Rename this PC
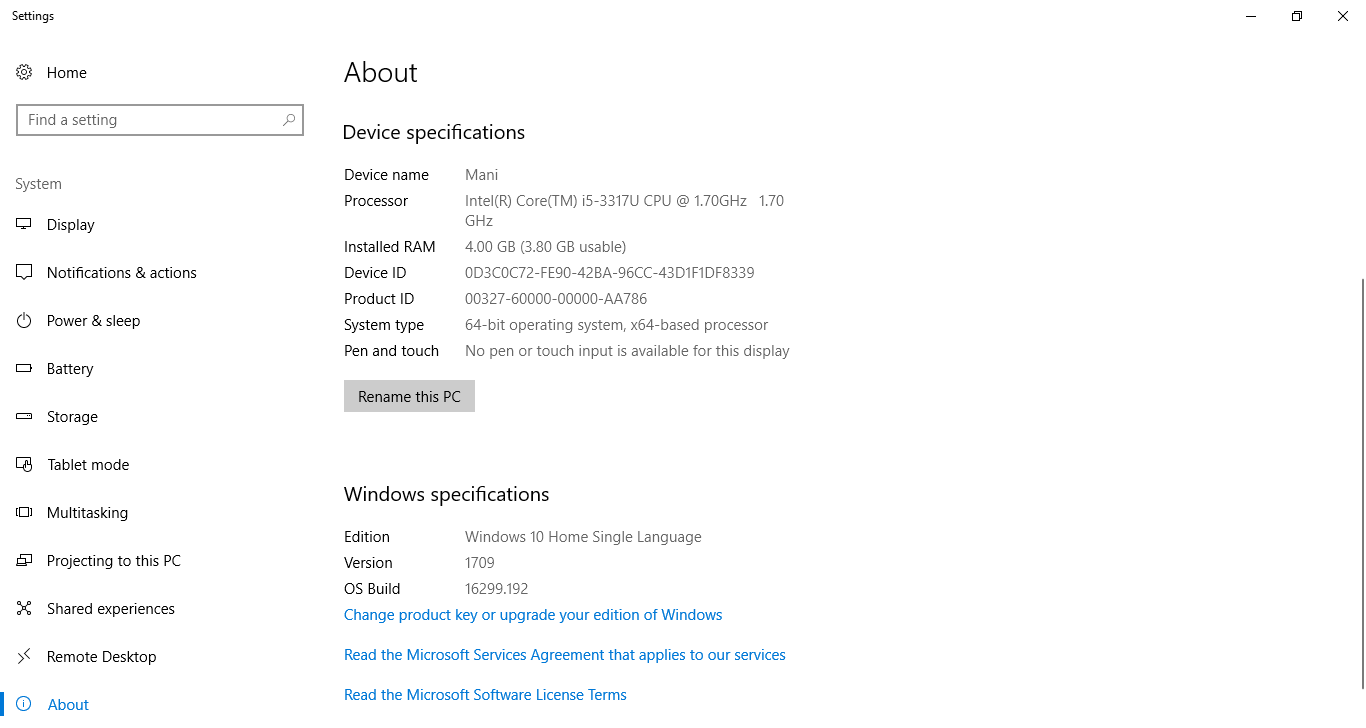1366x728 pixels. (409, 396)
